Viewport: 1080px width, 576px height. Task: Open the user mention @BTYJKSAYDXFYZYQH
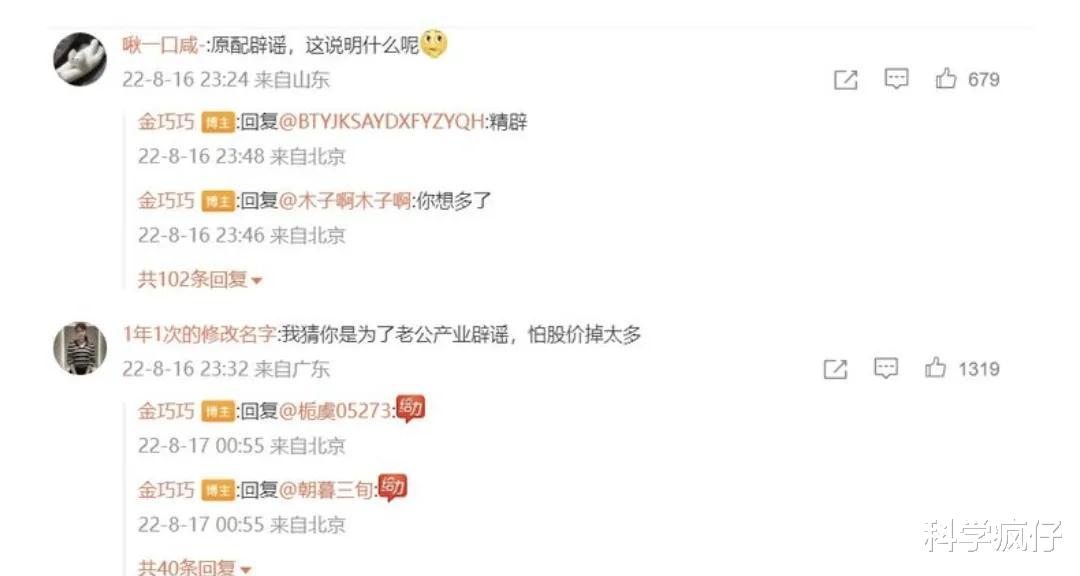382,122
